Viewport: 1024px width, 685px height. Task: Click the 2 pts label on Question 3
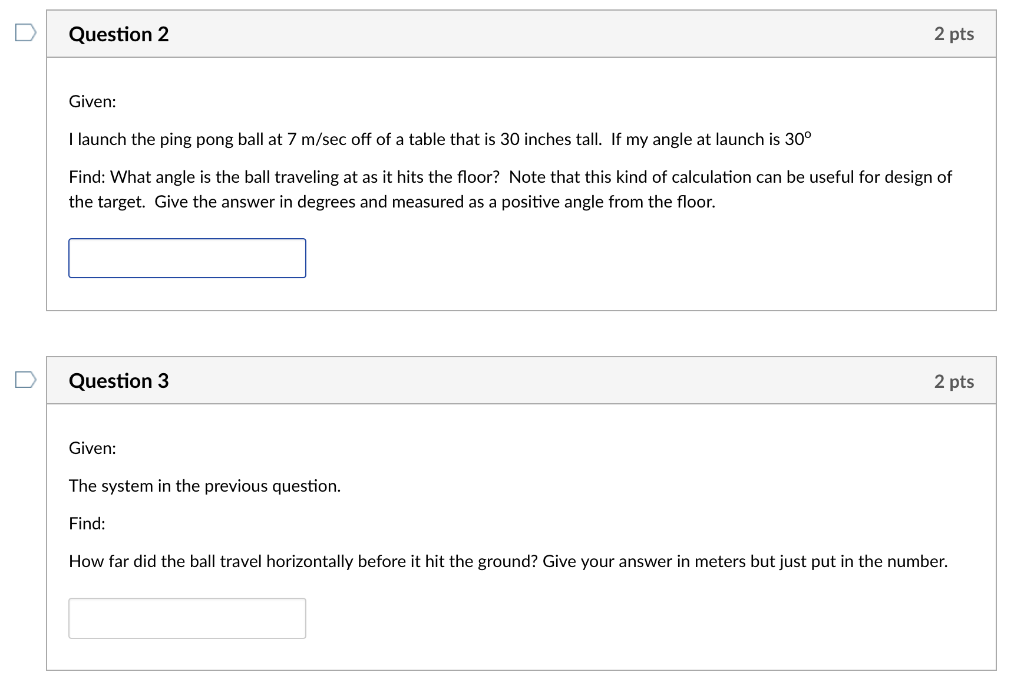(954, 380)
